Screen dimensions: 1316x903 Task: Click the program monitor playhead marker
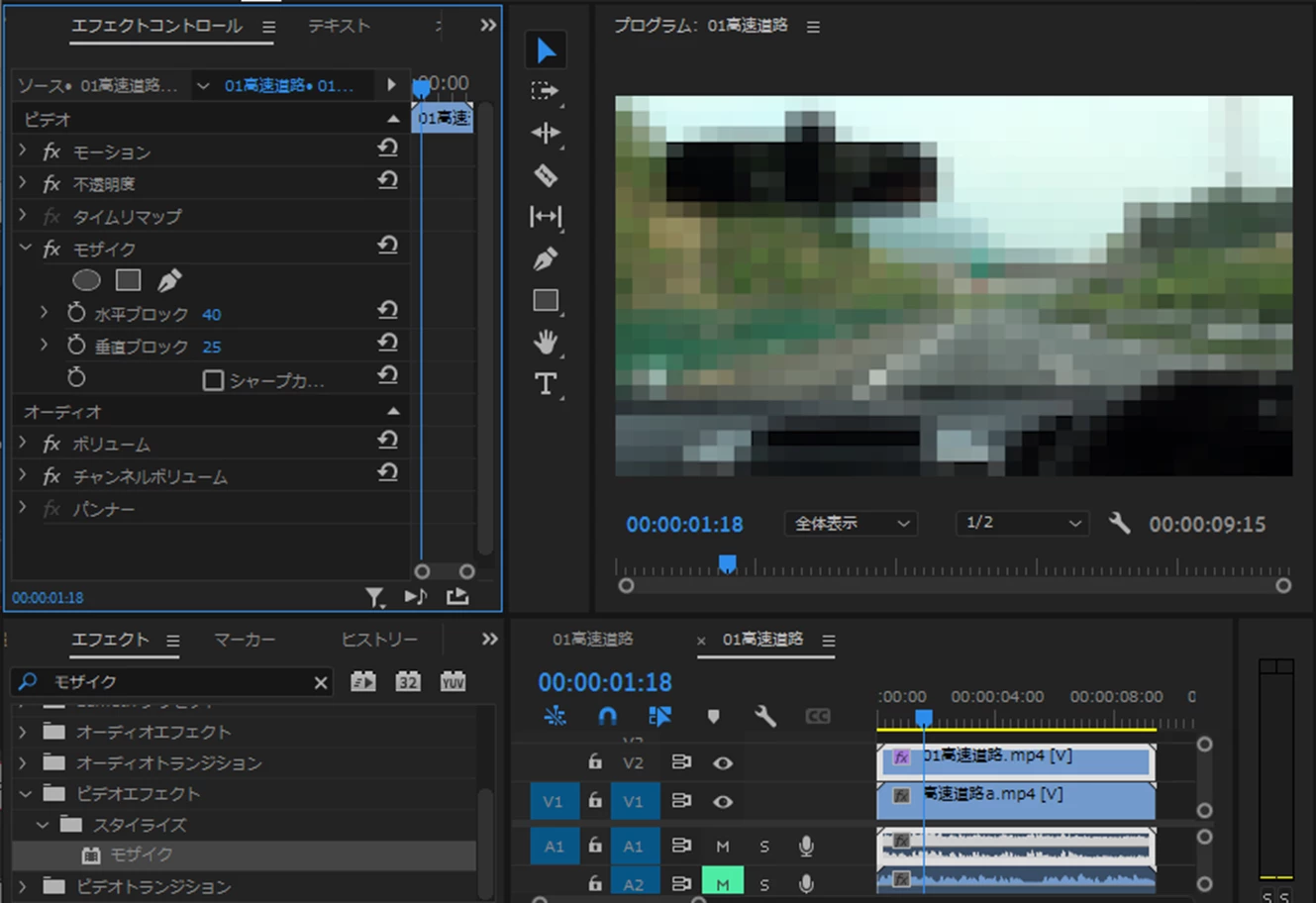pos(727,563)
